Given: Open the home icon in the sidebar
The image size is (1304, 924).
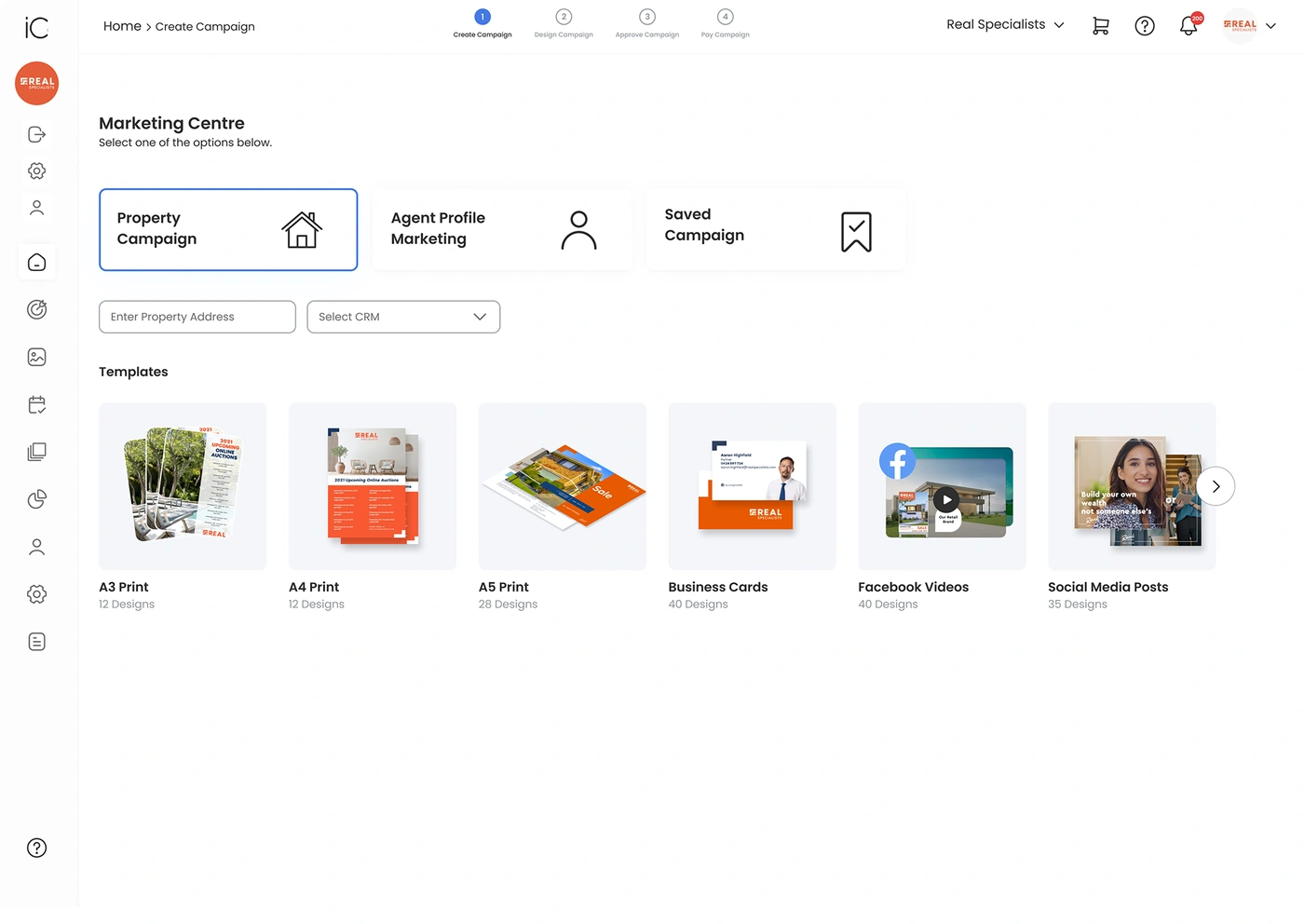Looking at the screenshot, I should pyautogui.click(x=37, y=263).
